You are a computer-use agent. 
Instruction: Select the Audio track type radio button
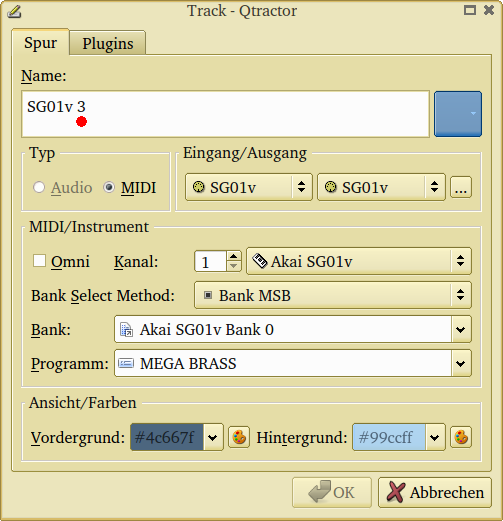click(x=39, y=187)
